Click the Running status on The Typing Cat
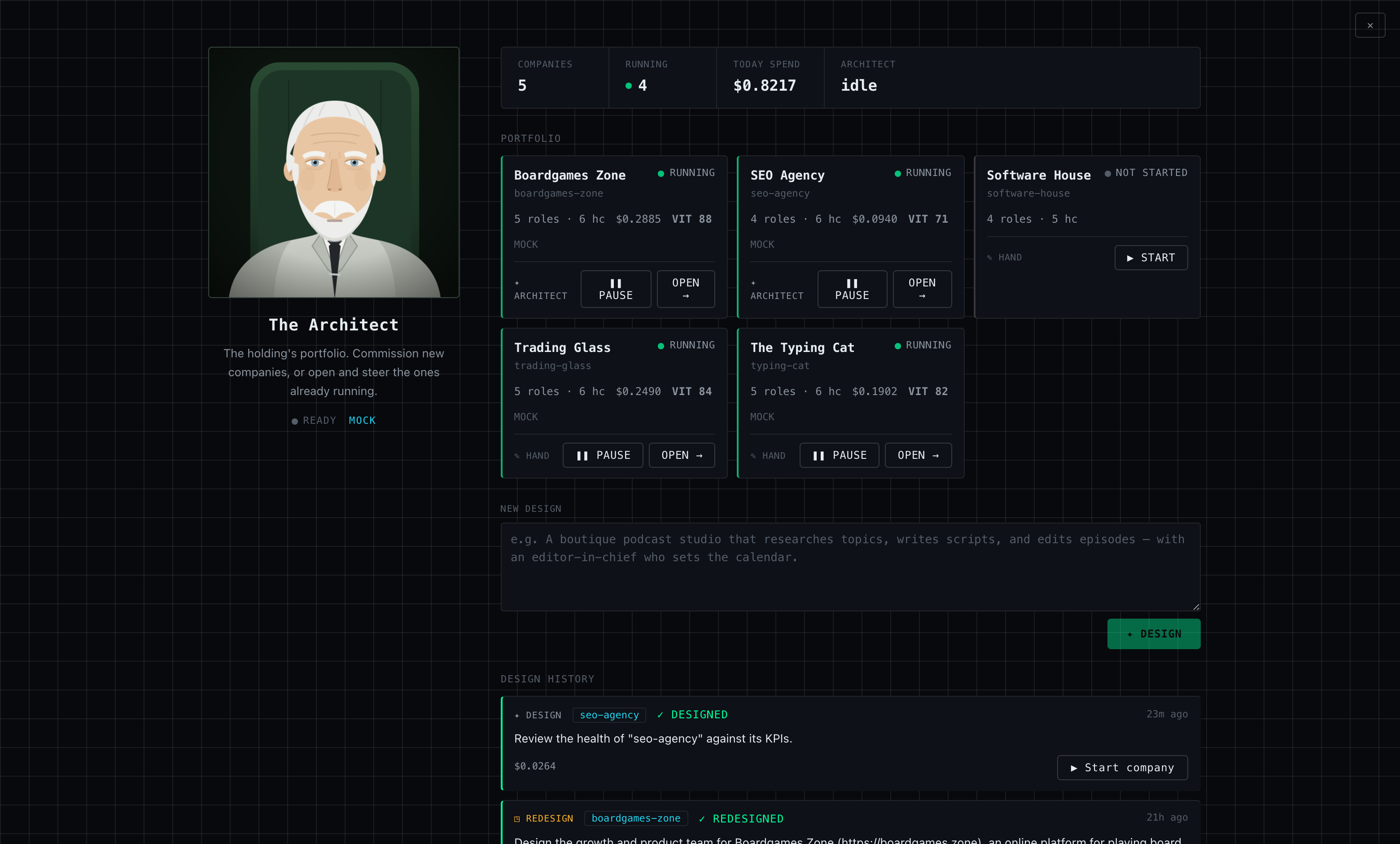This screenshot has width=1400, height=844. tap(922, 345)
